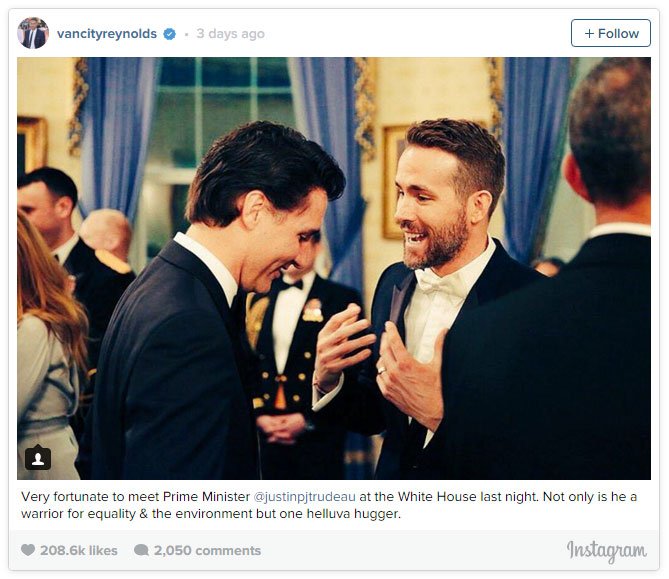Open the 2,050 comments link
669x579 pixels.
pos(207,550)
